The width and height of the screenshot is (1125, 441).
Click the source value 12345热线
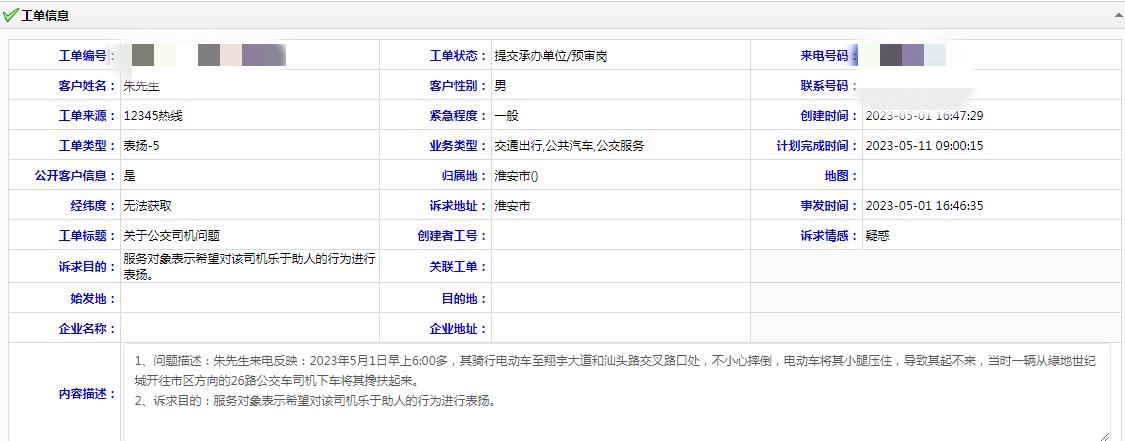pos(153,116)
